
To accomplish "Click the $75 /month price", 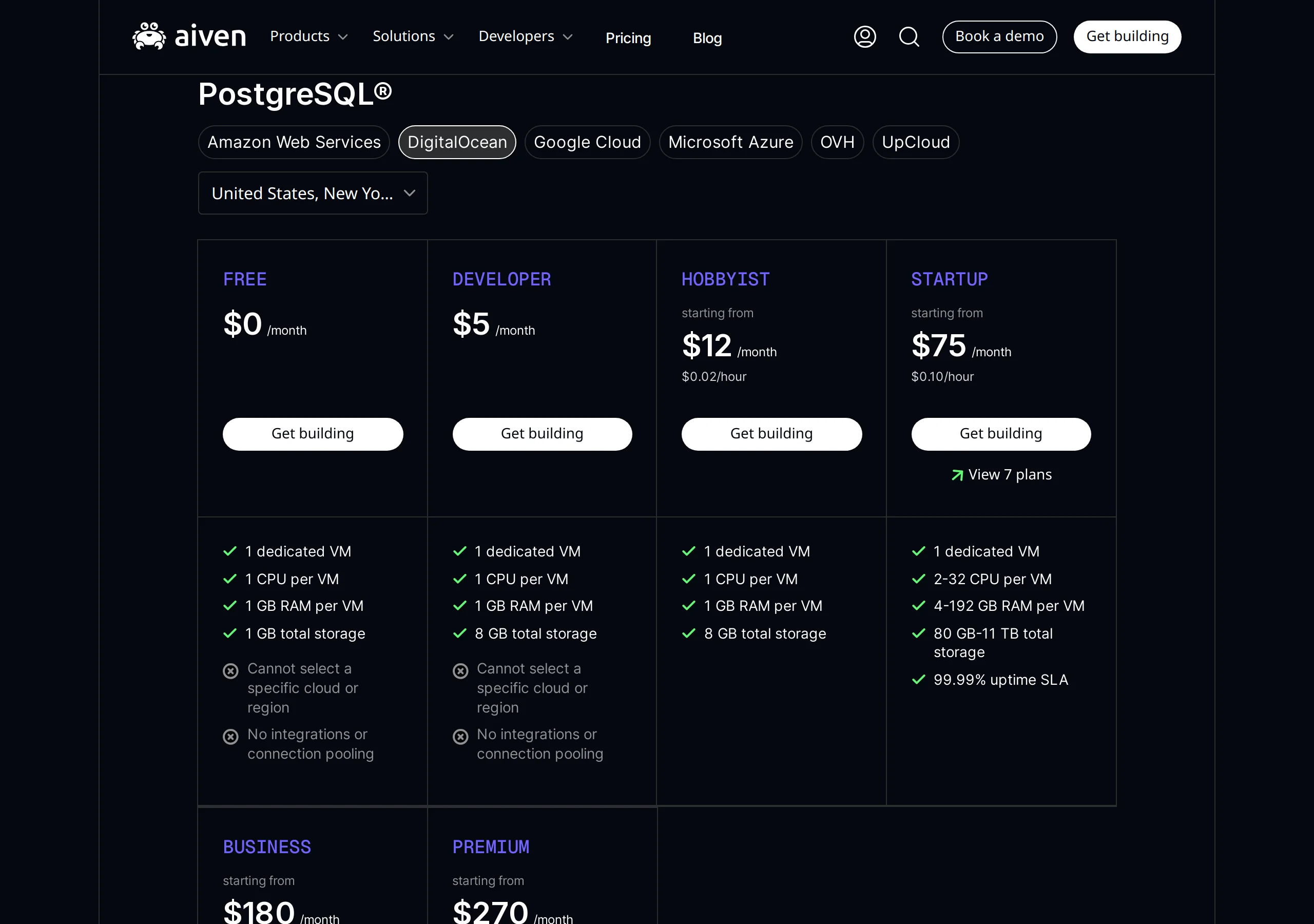I will click(x=961, y=346).
